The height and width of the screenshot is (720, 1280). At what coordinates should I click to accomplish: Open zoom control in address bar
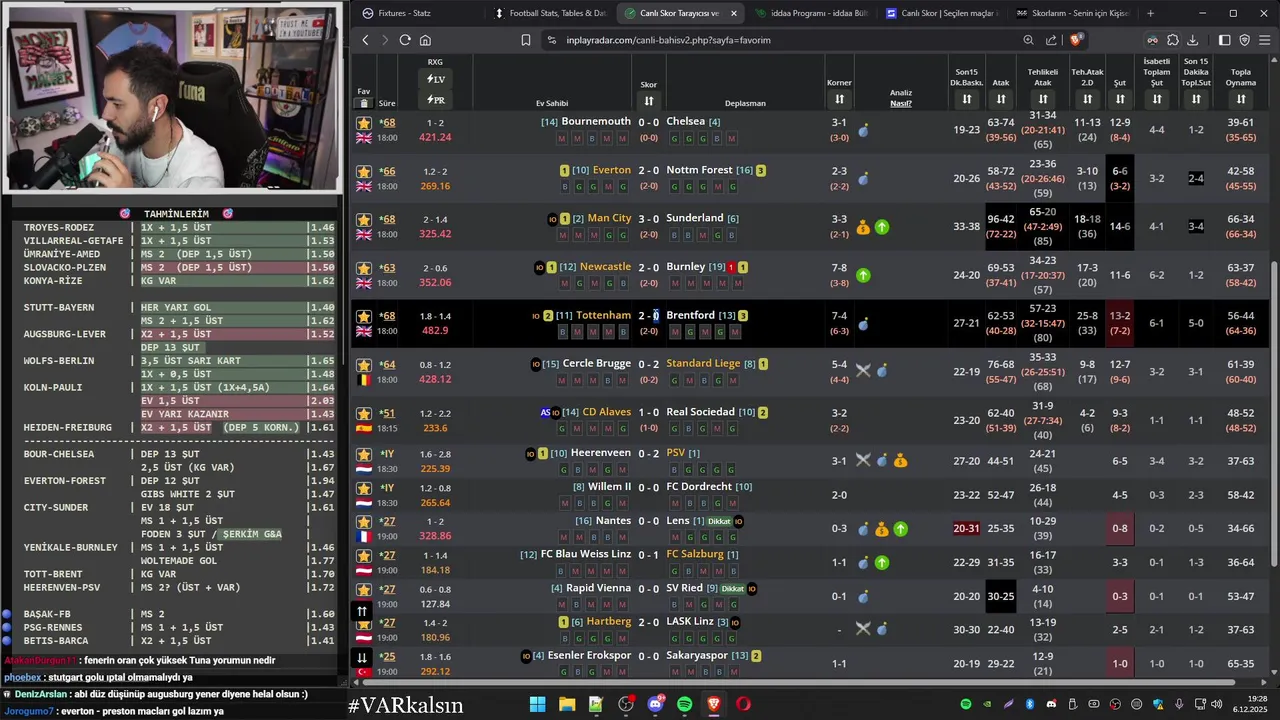1028,40
